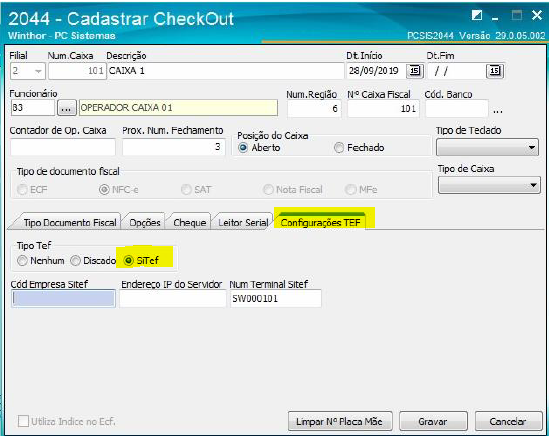The image size is (549, 436).
Task: Click the OPERADOR CAIXA 01 name field
Action: (178, 108)
